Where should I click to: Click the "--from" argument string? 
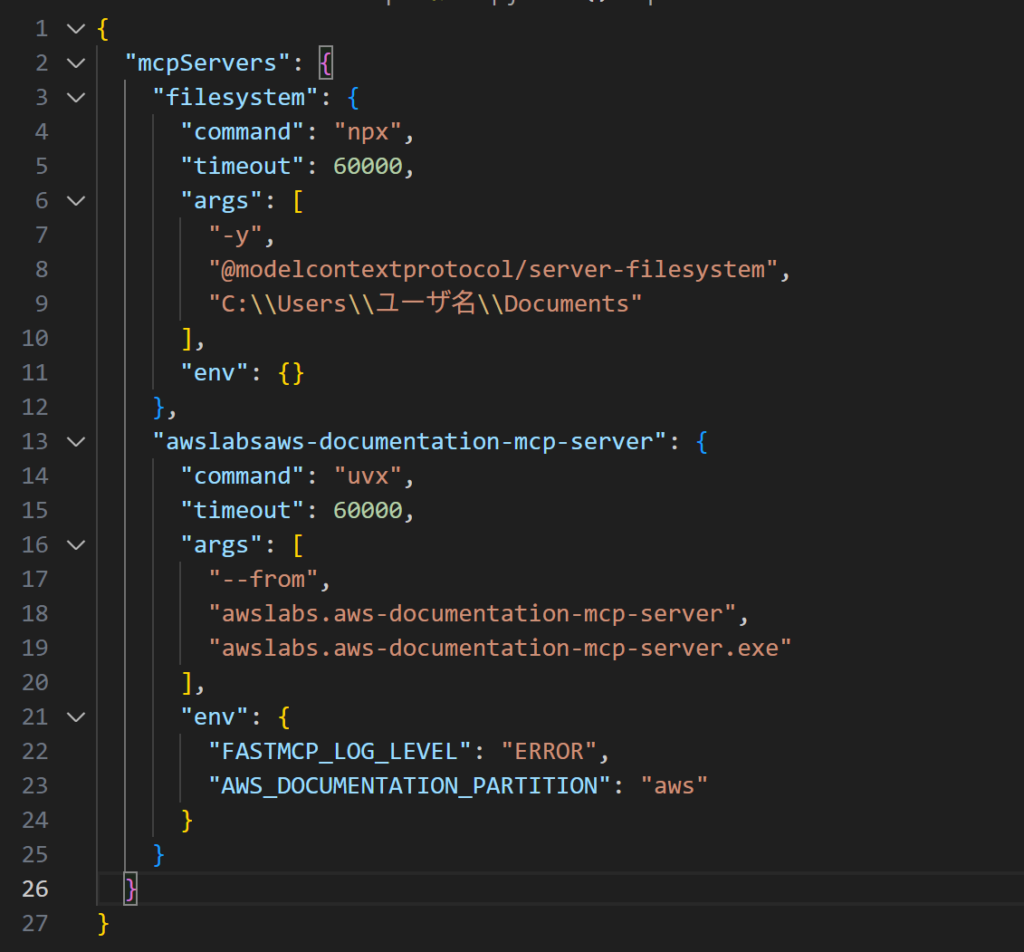[263, 580]
